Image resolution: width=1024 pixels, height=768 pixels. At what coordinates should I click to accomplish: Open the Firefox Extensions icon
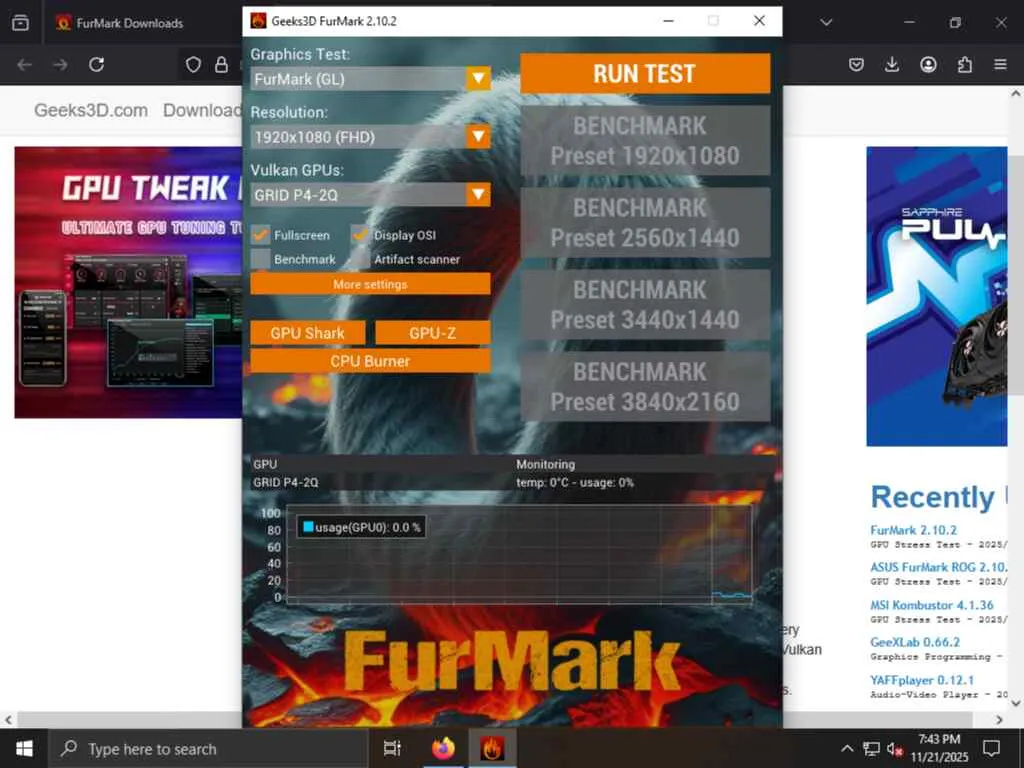coord(965,65)
